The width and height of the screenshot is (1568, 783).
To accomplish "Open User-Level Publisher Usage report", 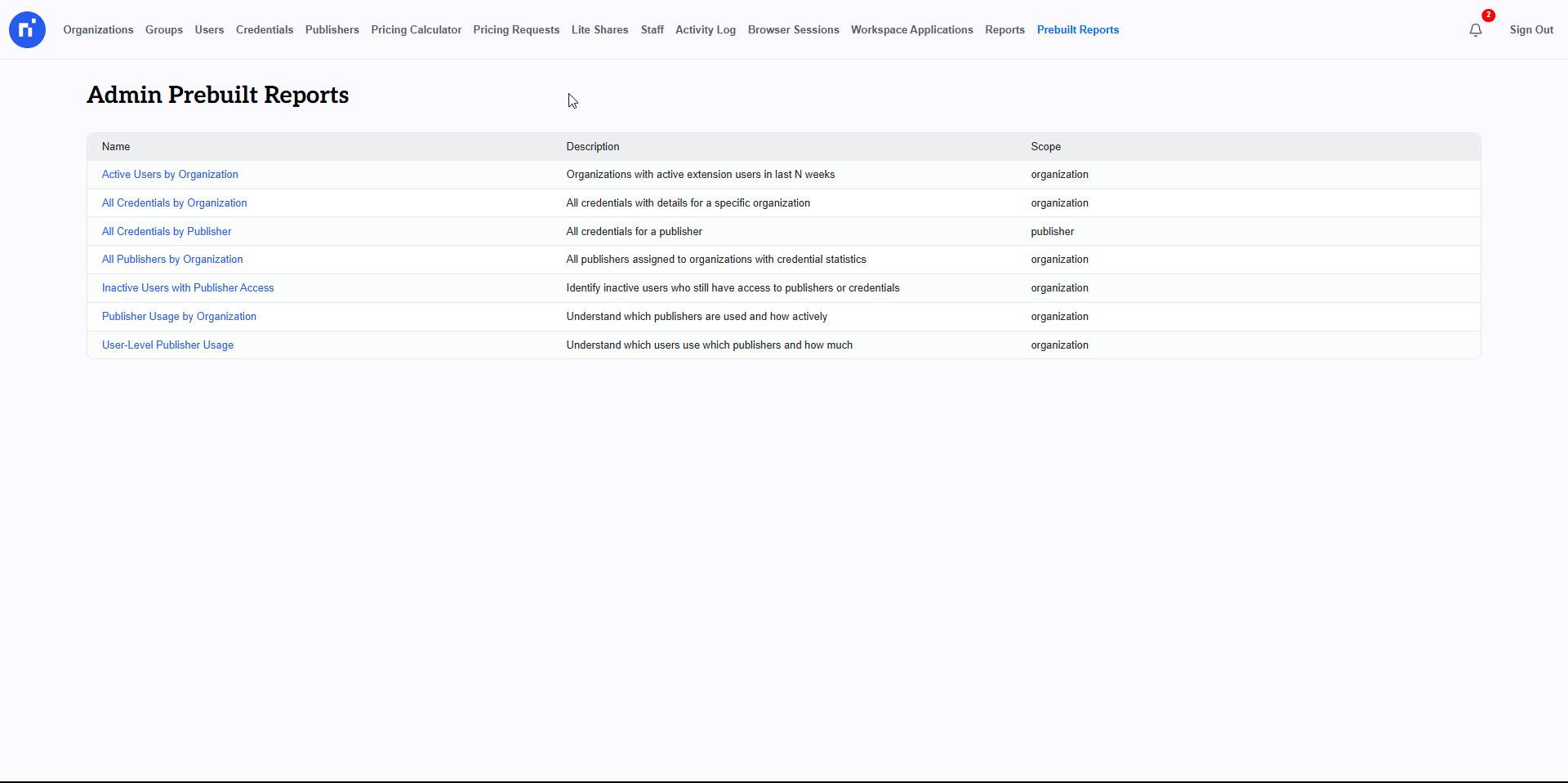I will pos(167,345).
